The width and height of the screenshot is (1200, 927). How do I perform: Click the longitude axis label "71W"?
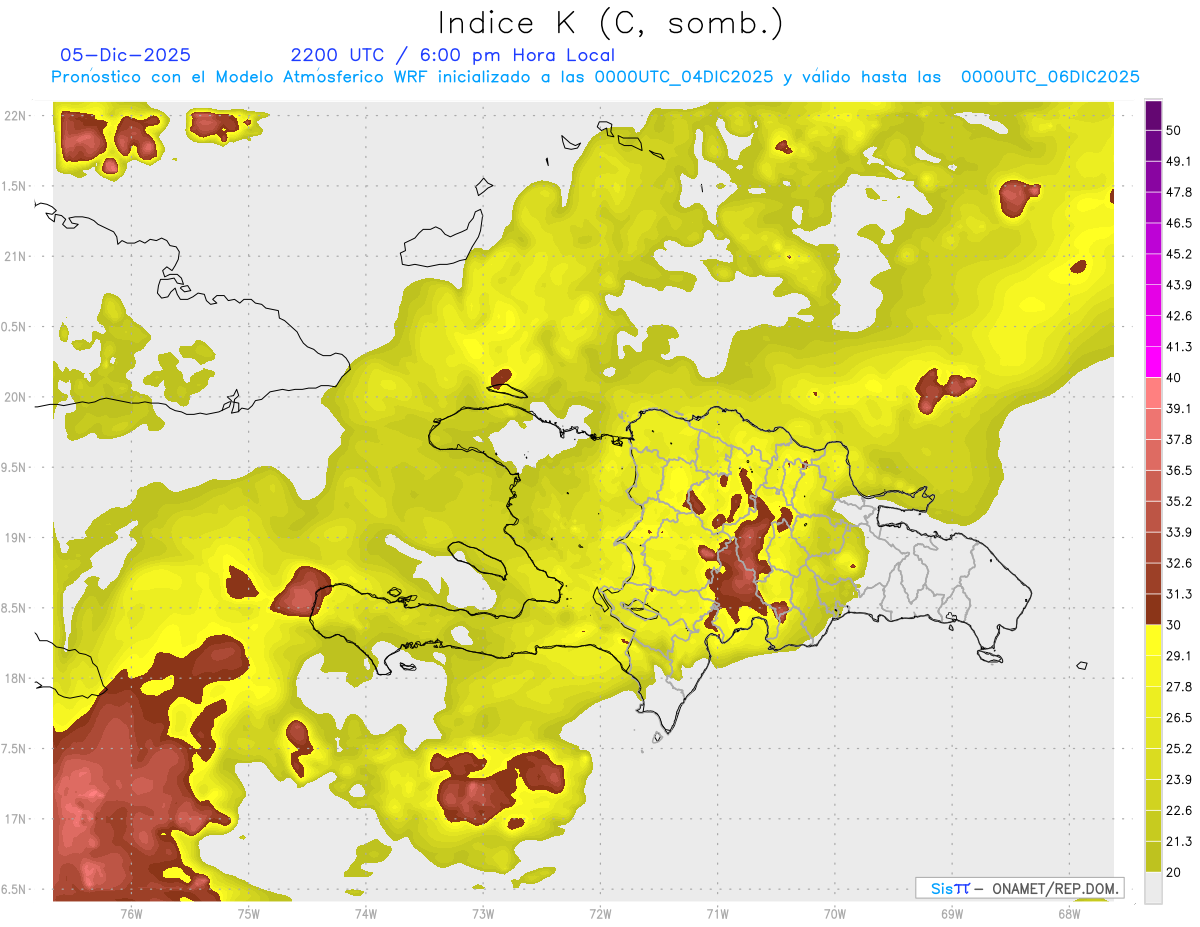(x=717, y=913)
